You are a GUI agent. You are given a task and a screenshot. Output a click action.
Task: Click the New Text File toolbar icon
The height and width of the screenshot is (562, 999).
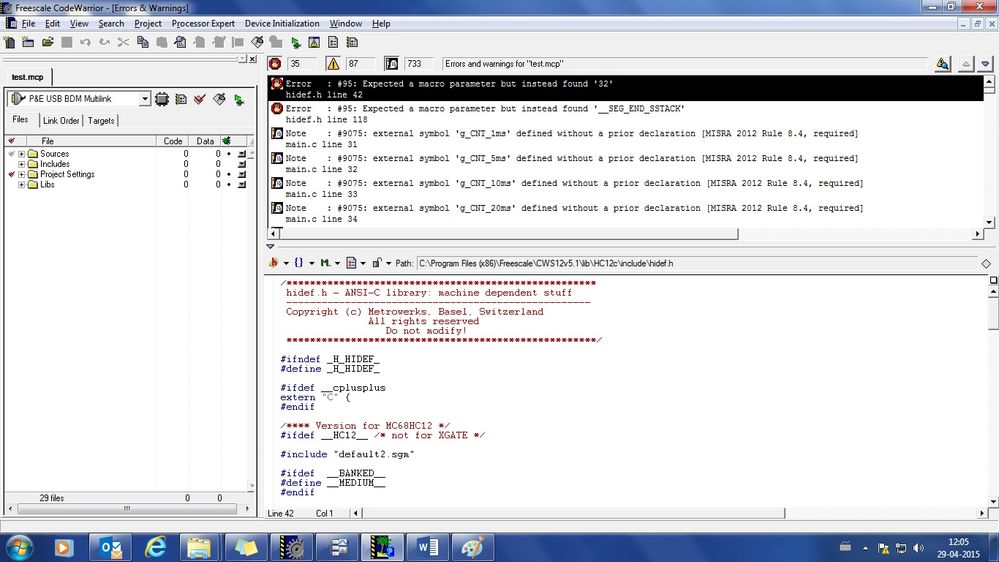pos(10,43)
